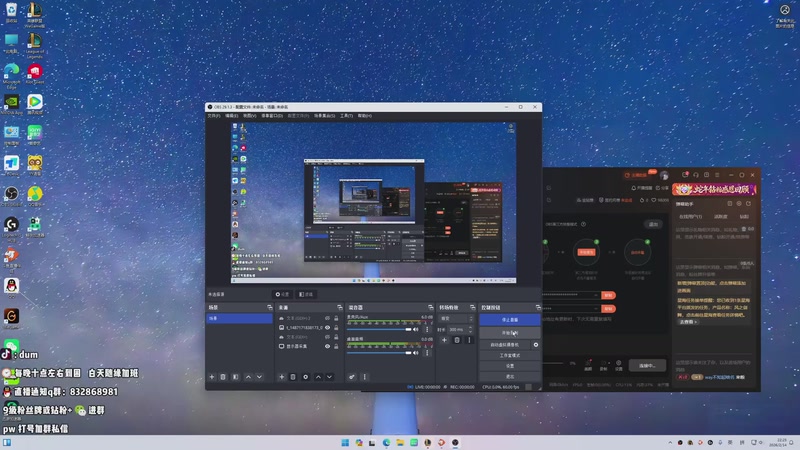The image size is (800, 450).
Task: Open source properties gear icon
Action: (x=305, y=377)
